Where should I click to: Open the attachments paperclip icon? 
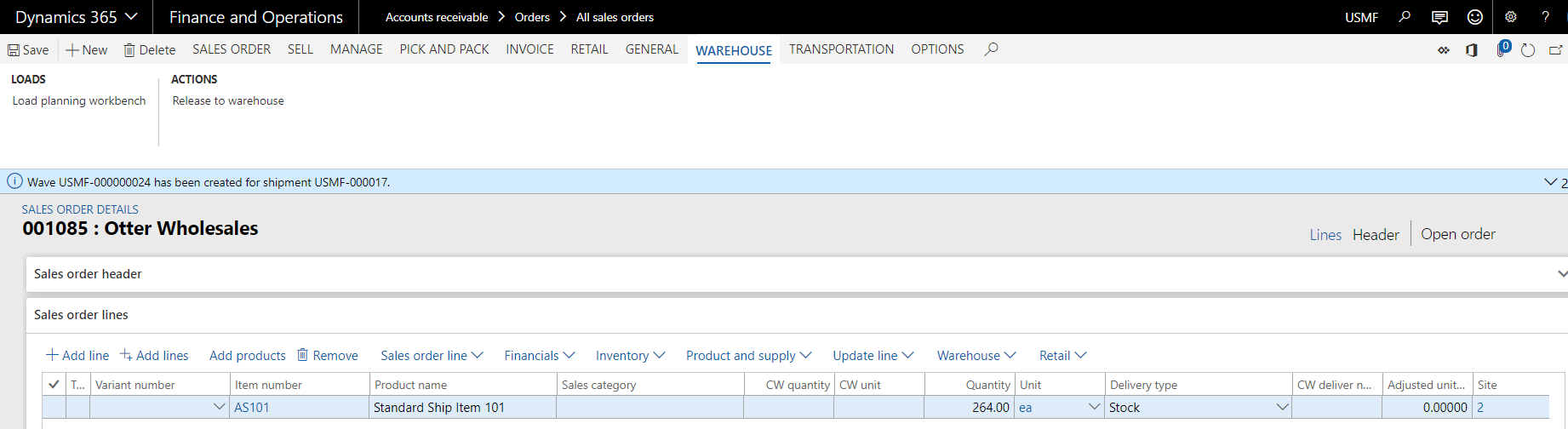[x=1501, y=50]
